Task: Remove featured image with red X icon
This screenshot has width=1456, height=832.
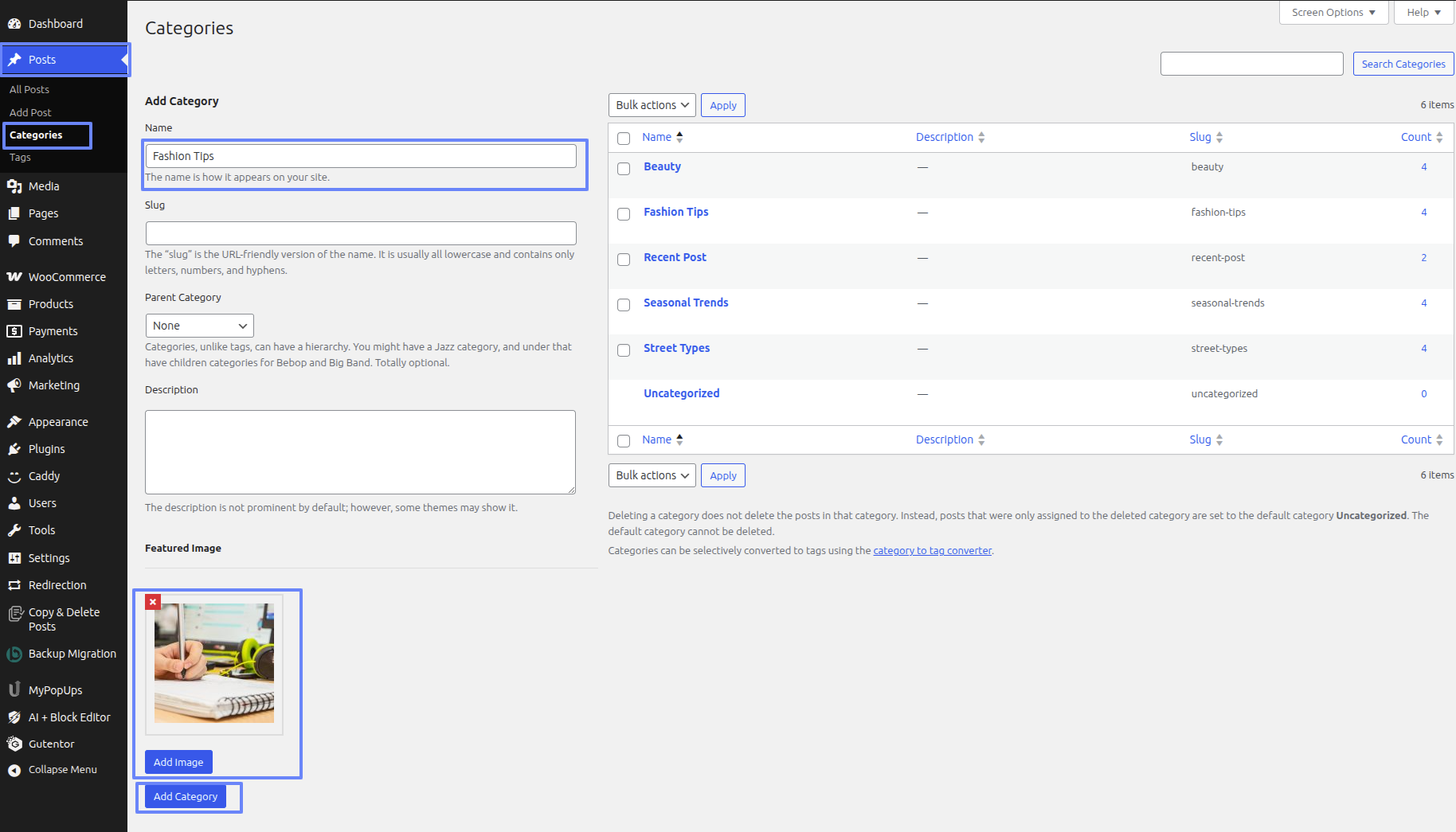Action: click(153, 602)
